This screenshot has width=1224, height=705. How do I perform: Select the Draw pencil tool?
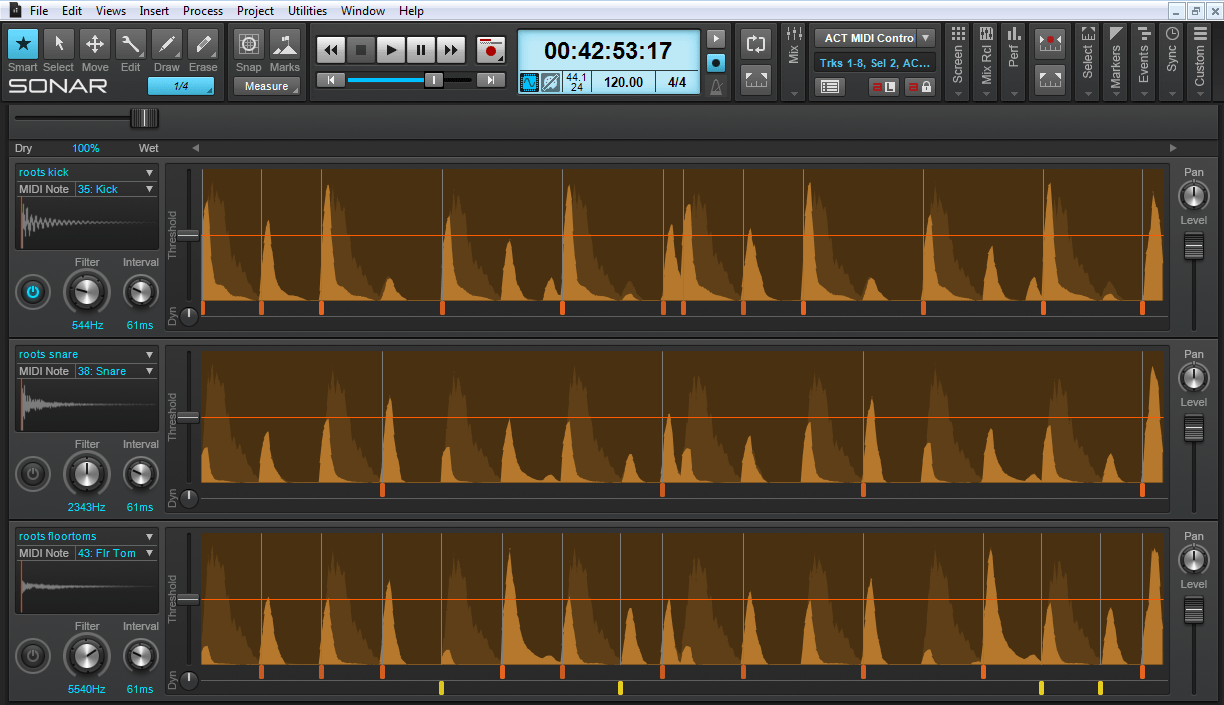[167, 44]
